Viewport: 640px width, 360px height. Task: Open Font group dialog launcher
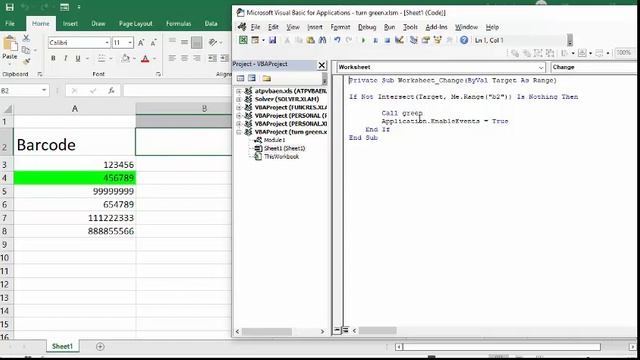pos(158,74)
